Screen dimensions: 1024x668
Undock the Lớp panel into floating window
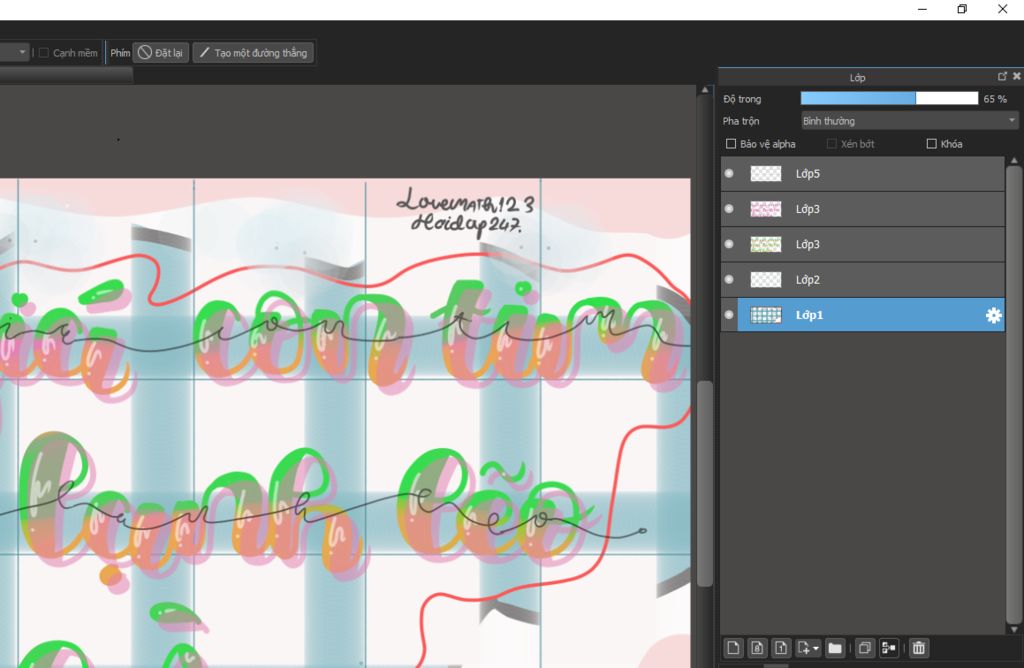[x=1002, y=77]
